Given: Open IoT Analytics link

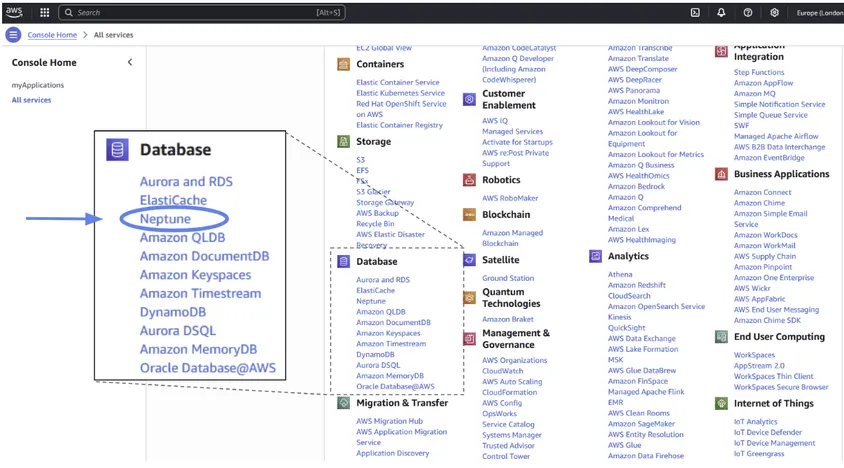Looking at the screenshot, I should click(x=756, y=422).
